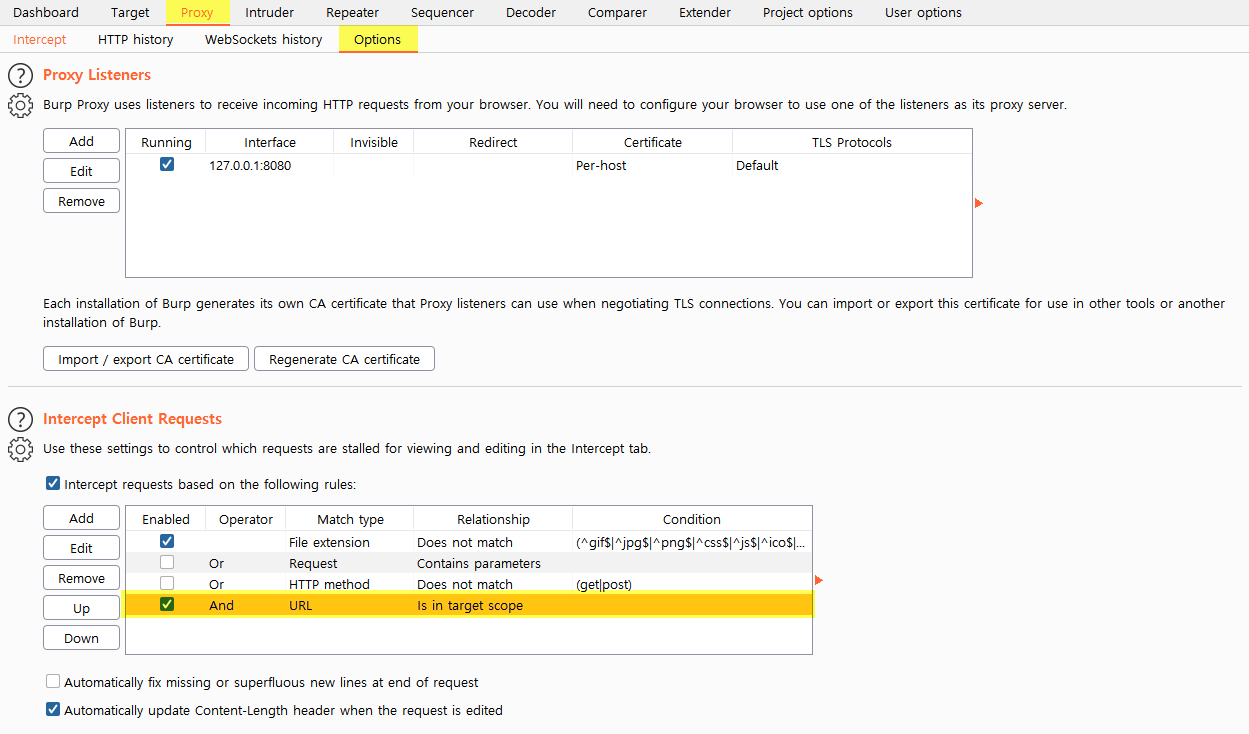Click the Redirect column header
The image size is (1249, 734).
click(493, 142)
